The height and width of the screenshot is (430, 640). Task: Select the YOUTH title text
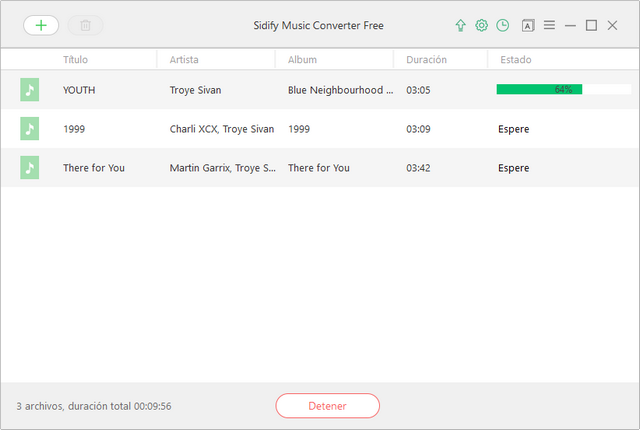(x=79, y=90)
